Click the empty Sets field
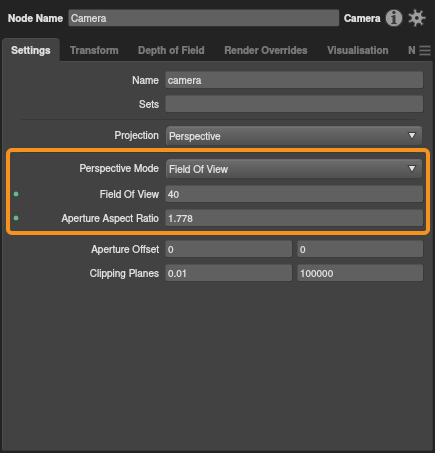The image size is (435, 453). coord(294,104)
